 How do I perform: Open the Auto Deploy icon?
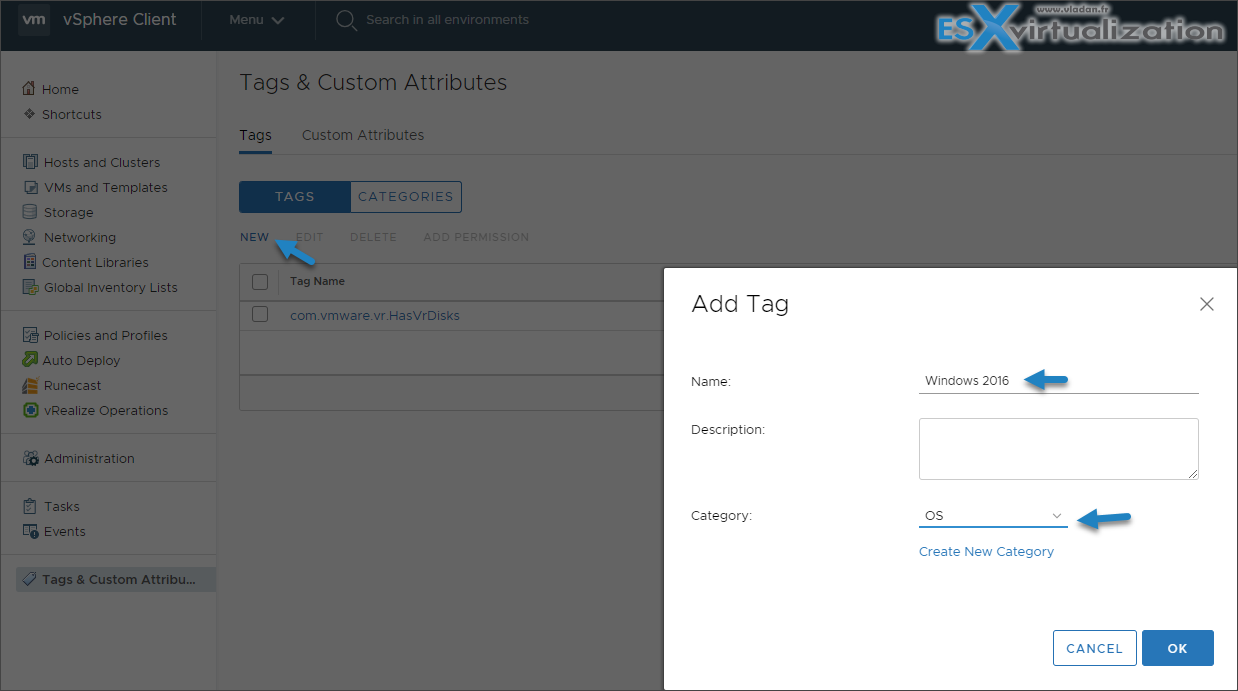30,360
